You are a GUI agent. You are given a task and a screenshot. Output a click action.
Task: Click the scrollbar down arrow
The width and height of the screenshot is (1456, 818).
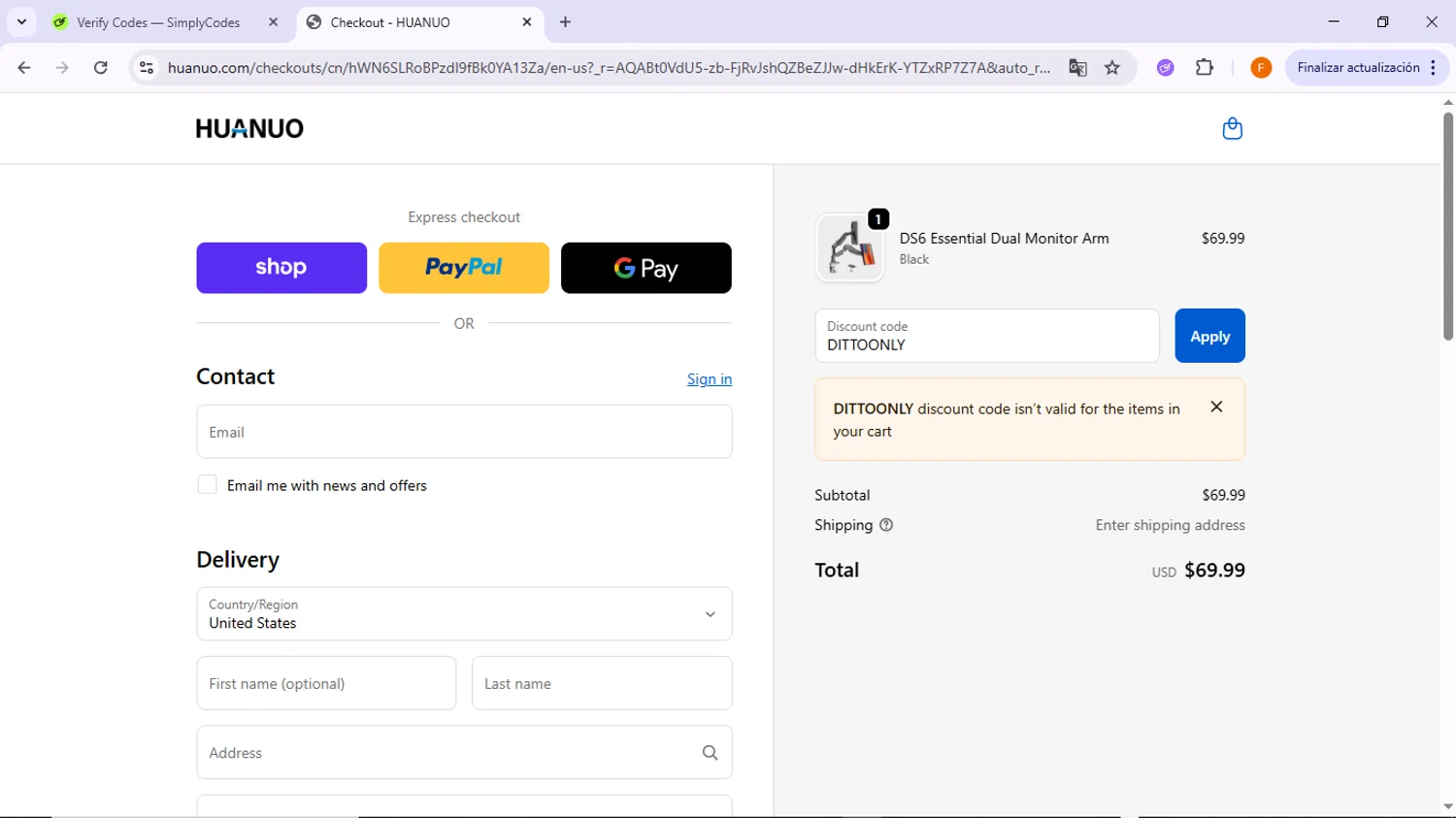pyautogui.click(x=1448, y=807)
